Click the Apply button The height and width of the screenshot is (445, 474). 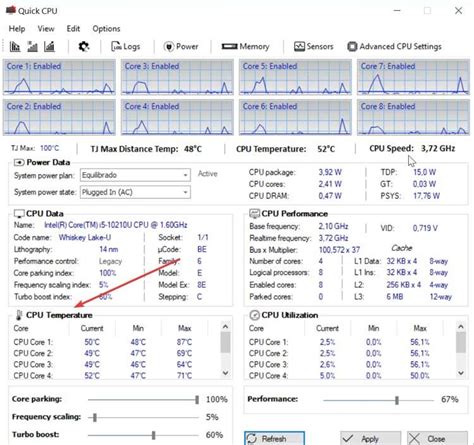click(x=370, y=438)
